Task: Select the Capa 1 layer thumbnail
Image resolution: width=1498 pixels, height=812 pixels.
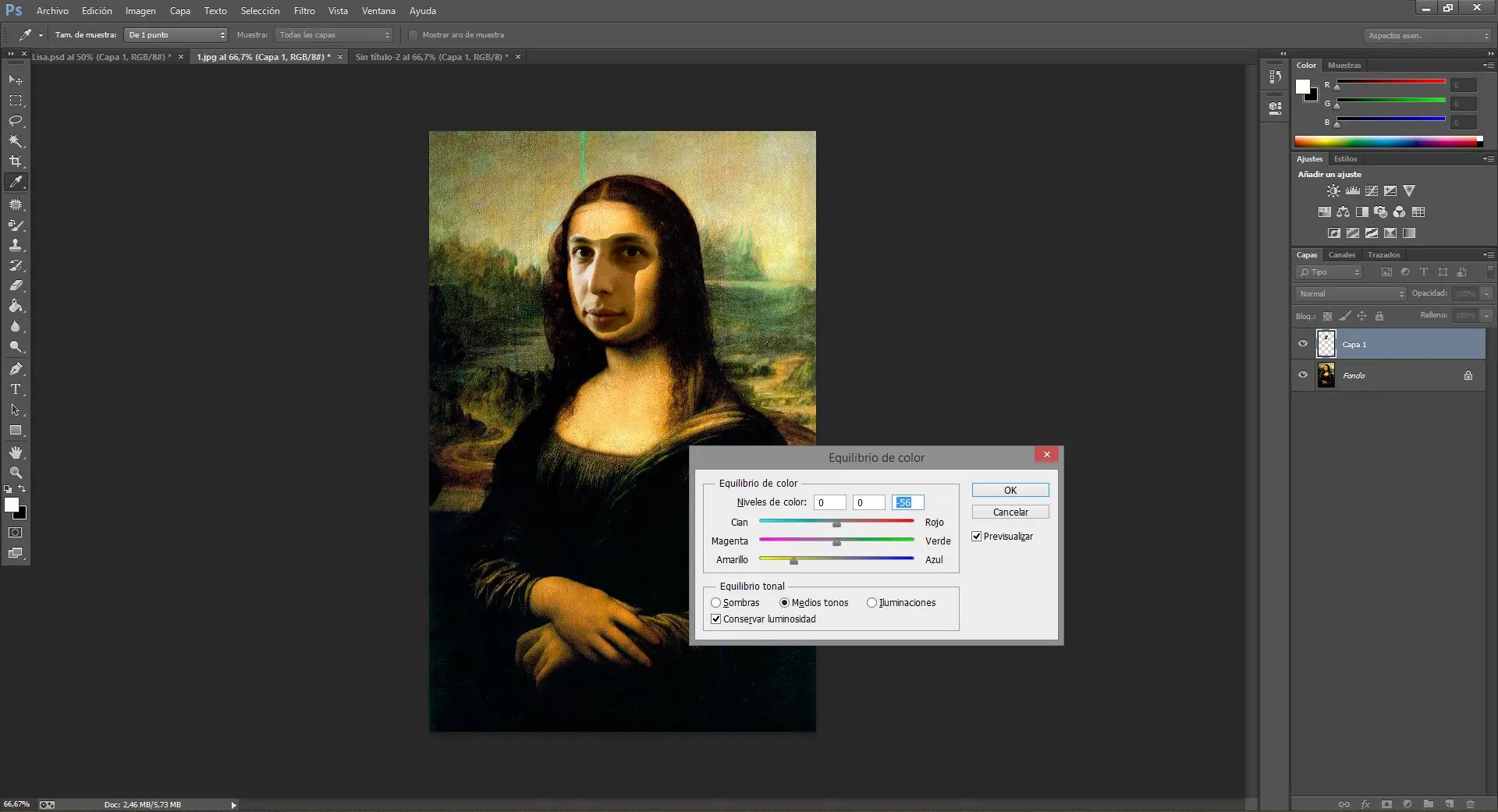Action: pos(1326,344)
